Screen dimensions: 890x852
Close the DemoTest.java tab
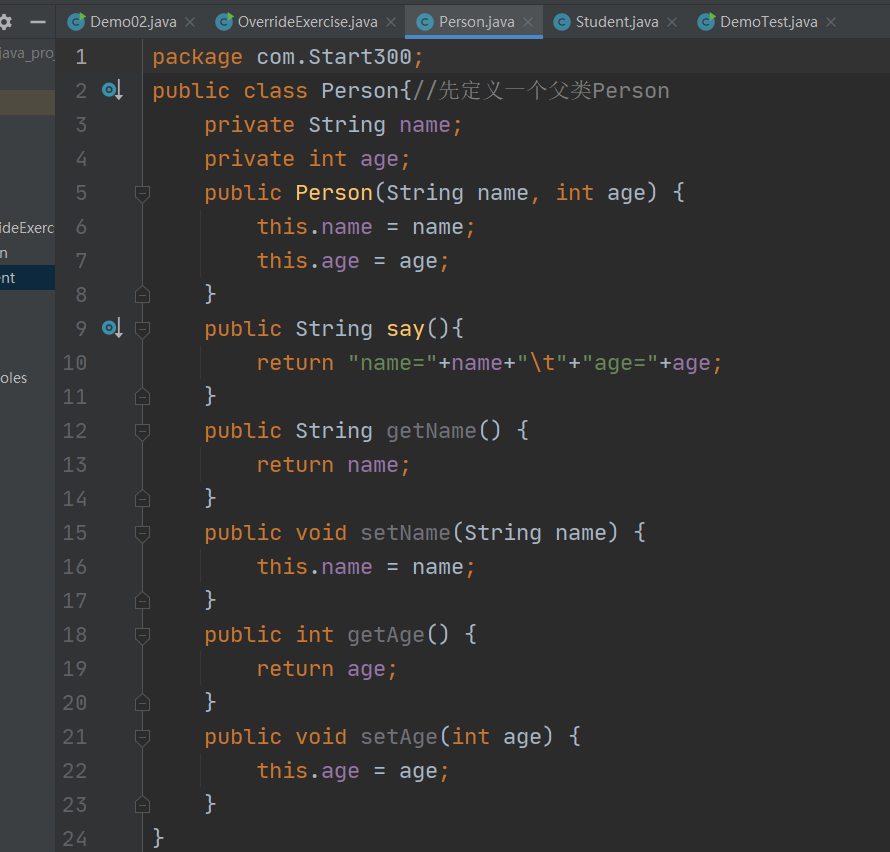831,22
